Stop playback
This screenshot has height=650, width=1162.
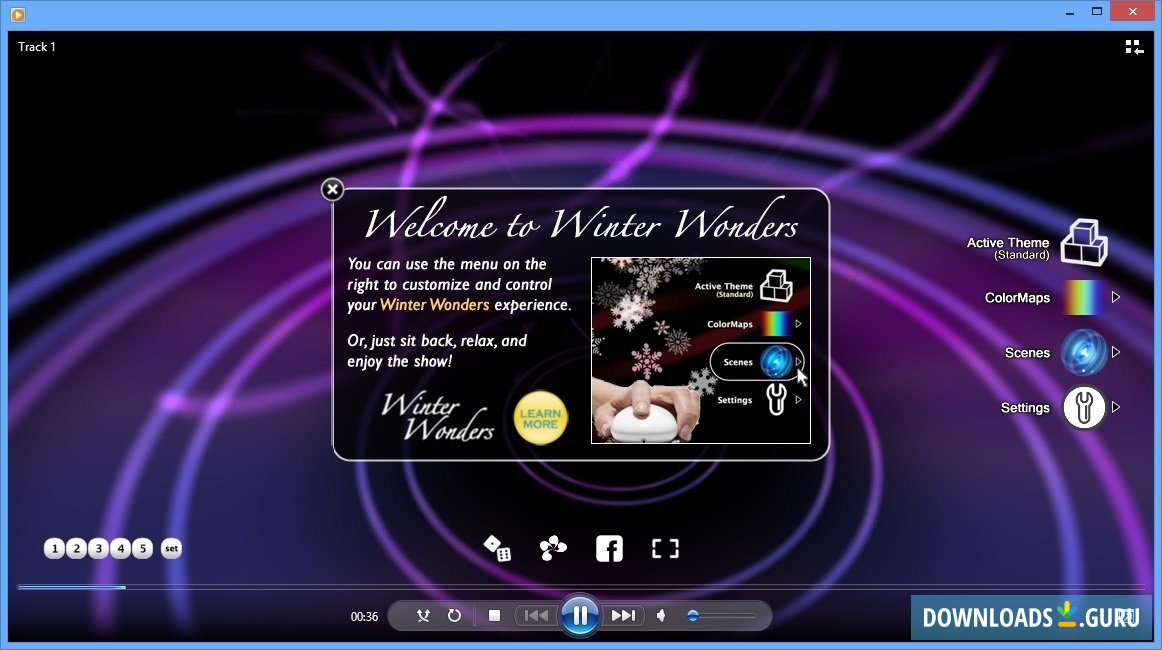point(494,616)
